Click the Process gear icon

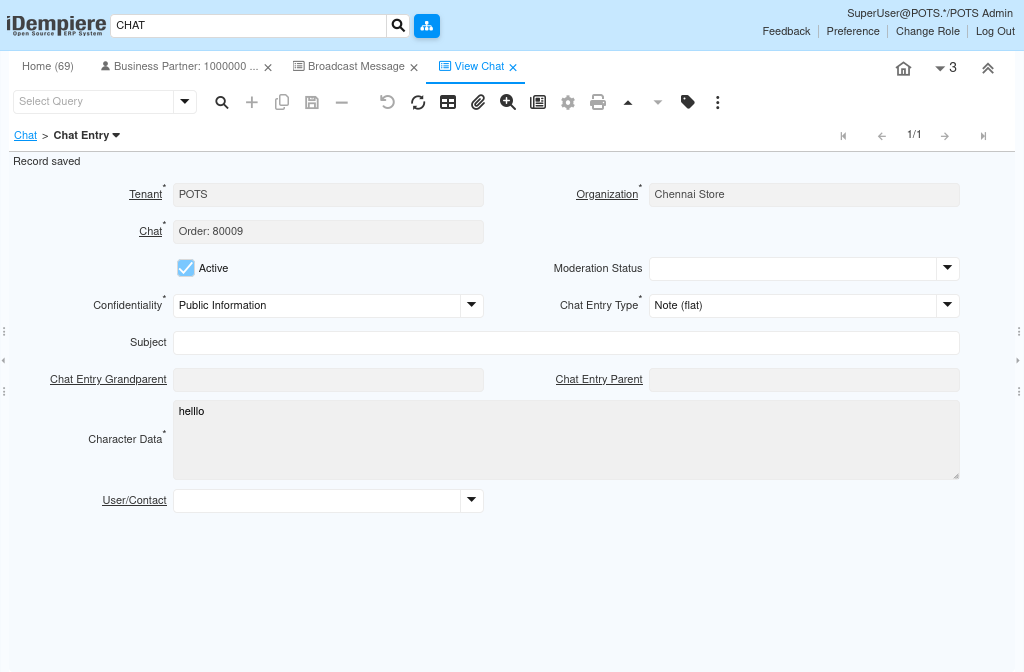click(568, 103)
